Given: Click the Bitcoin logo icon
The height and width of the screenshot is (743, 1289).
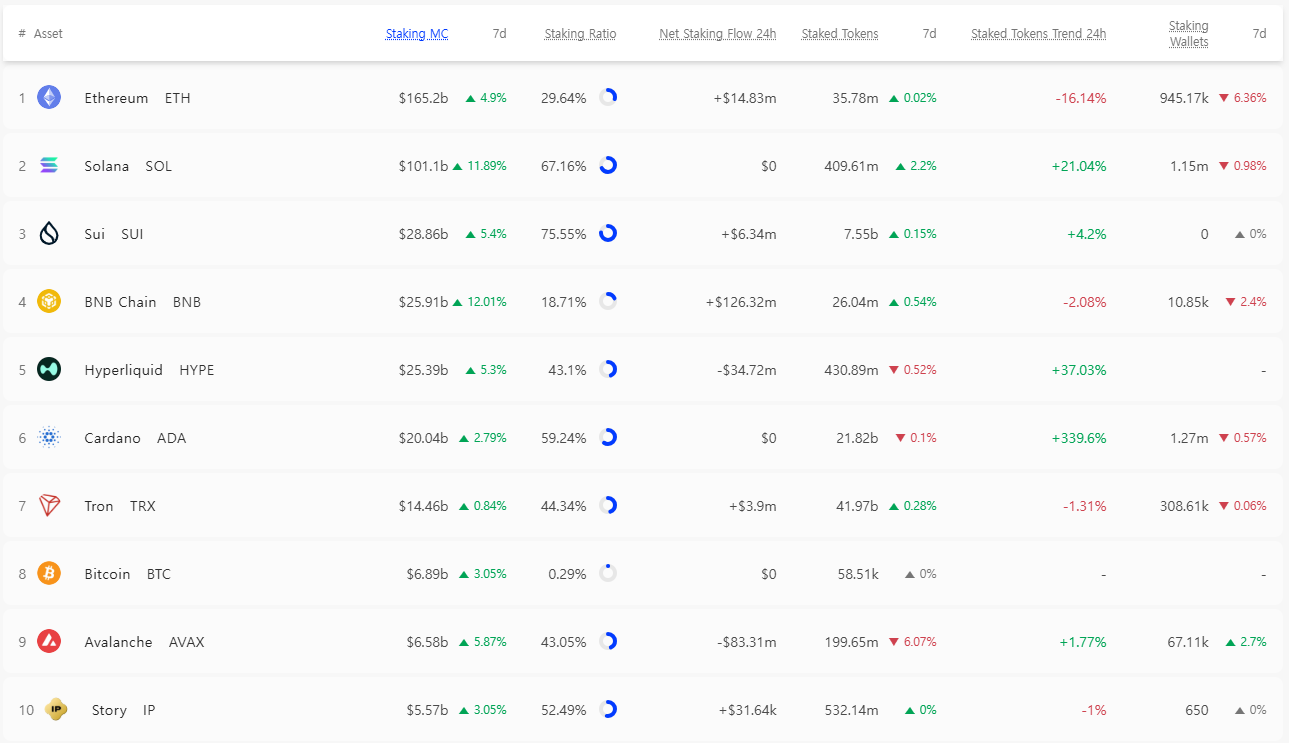Looking at the screenshot, I should click(49, 573).
